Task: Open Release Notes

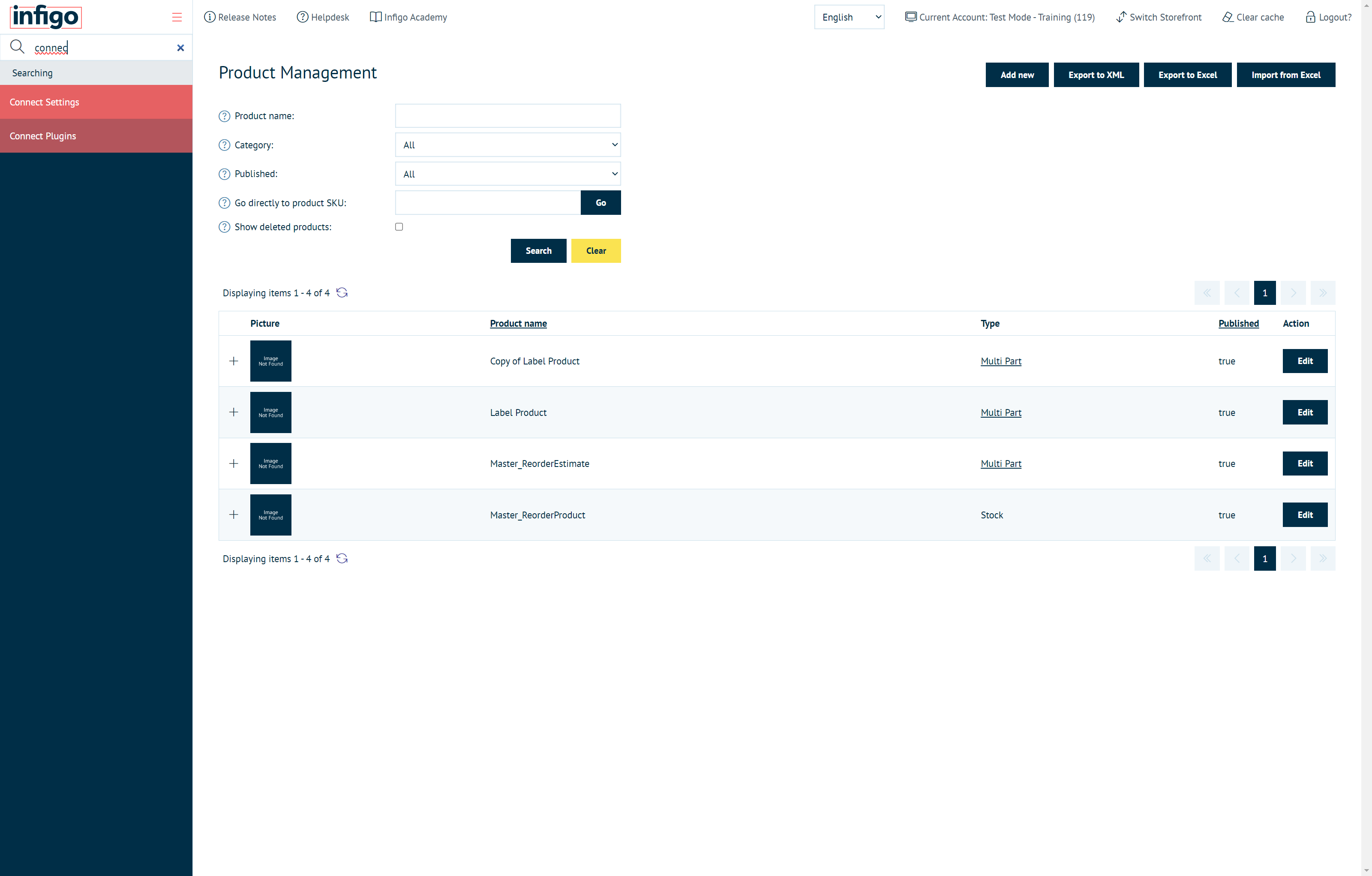Action: point(240,17)
